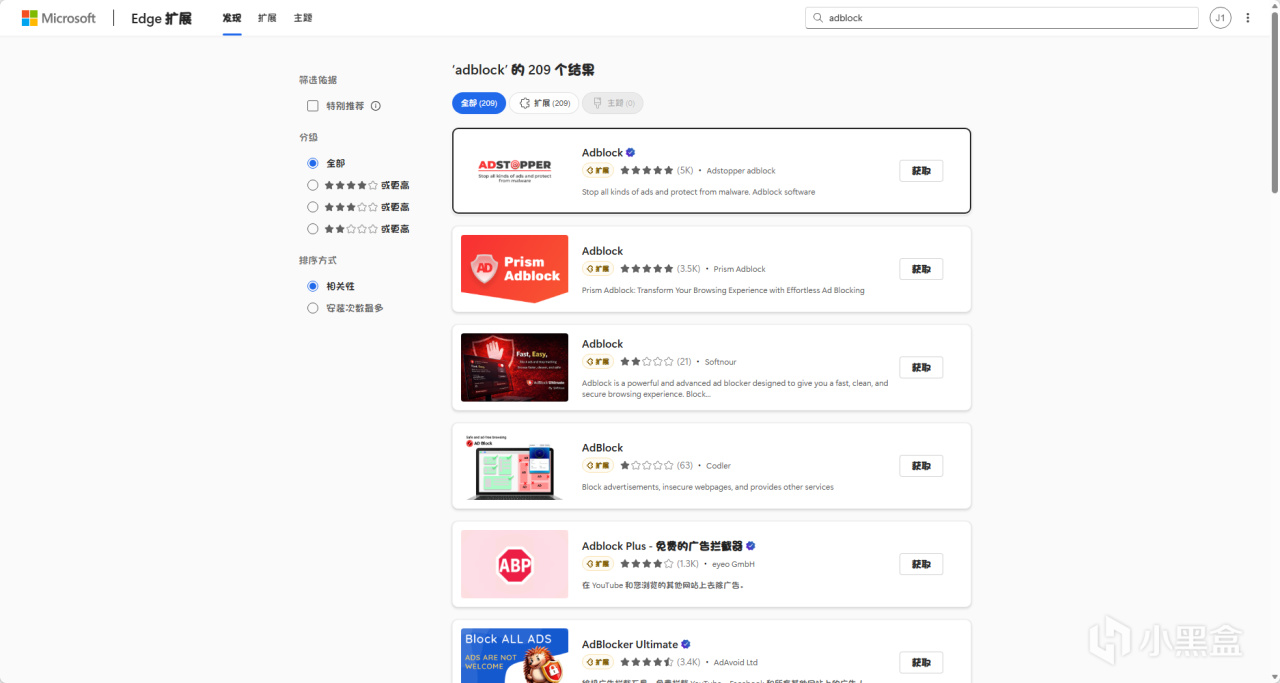Click the search magnifier icon
This screenshot has height=683, width=1280.
coord(818,18)
